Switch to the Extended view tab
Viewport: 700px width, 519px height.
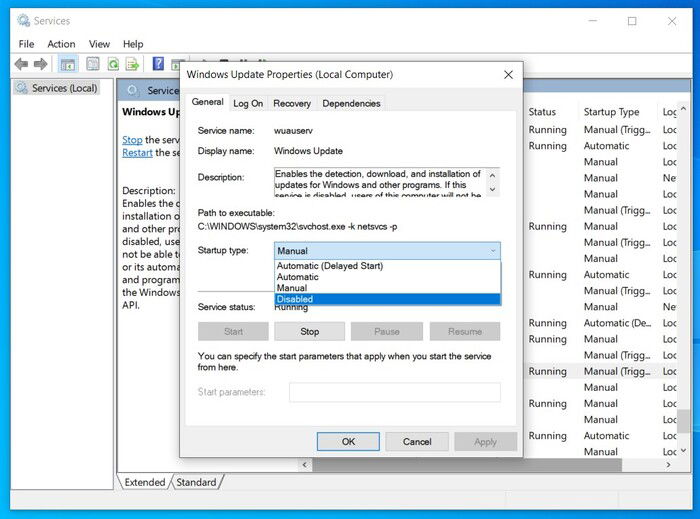coord(145,482)
